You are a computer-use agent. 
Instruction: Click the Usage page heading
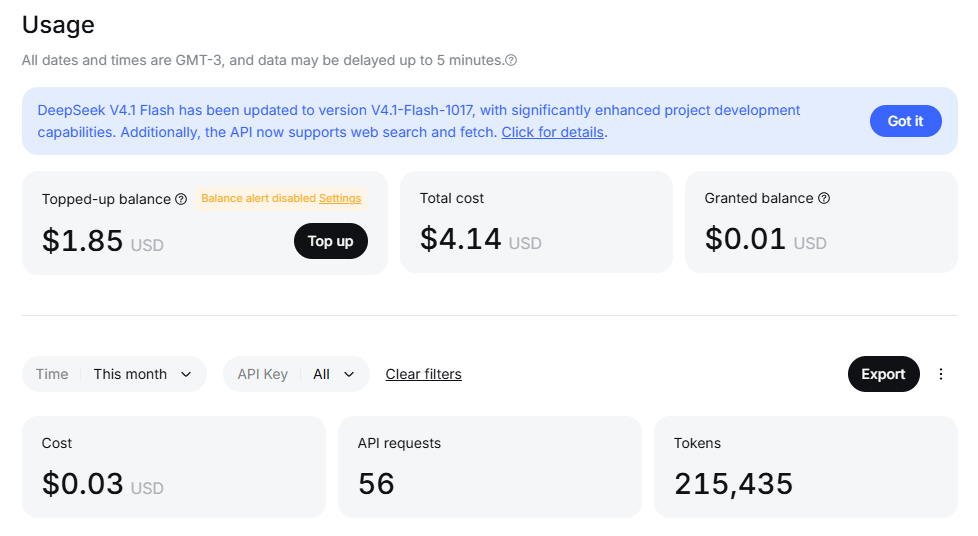(58, 25)
